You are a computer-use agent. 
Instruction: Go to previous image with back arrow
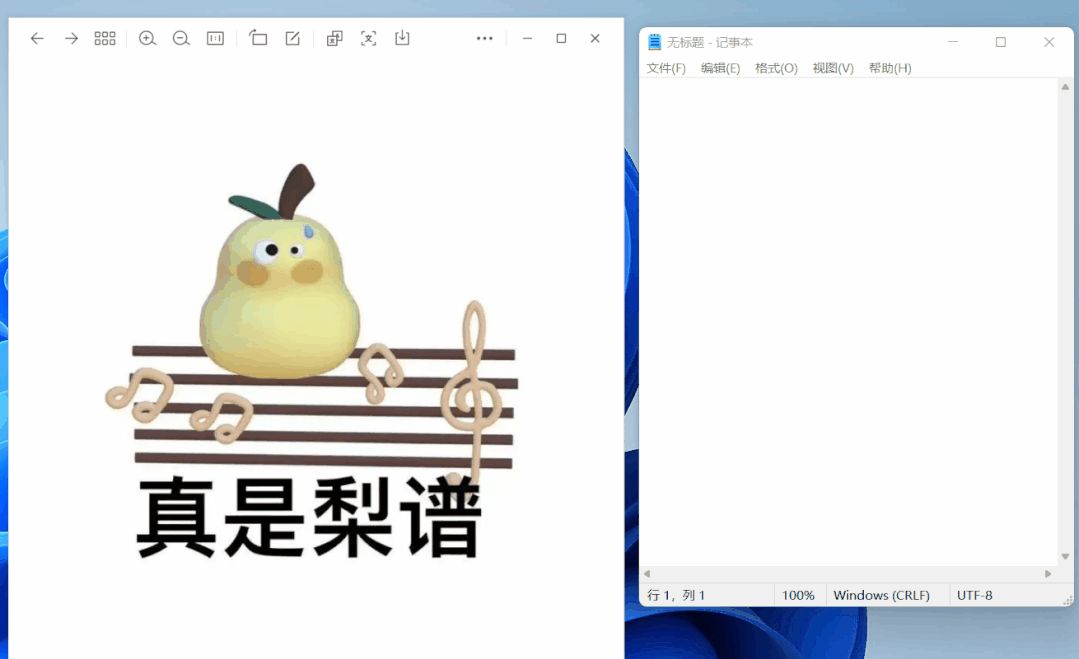click(37, 39)
